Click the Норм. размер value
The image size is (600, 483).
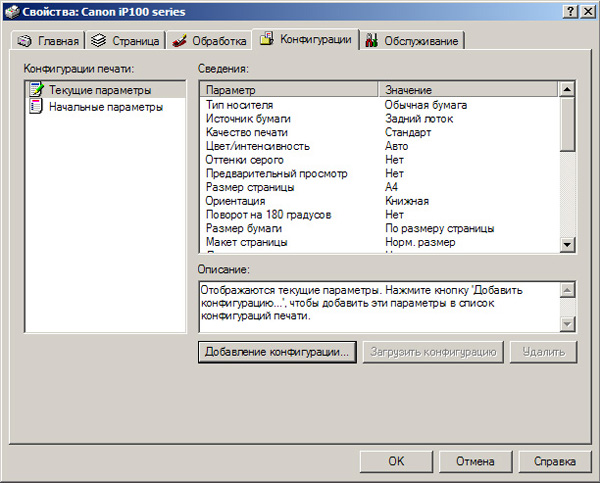click(420, 242)
